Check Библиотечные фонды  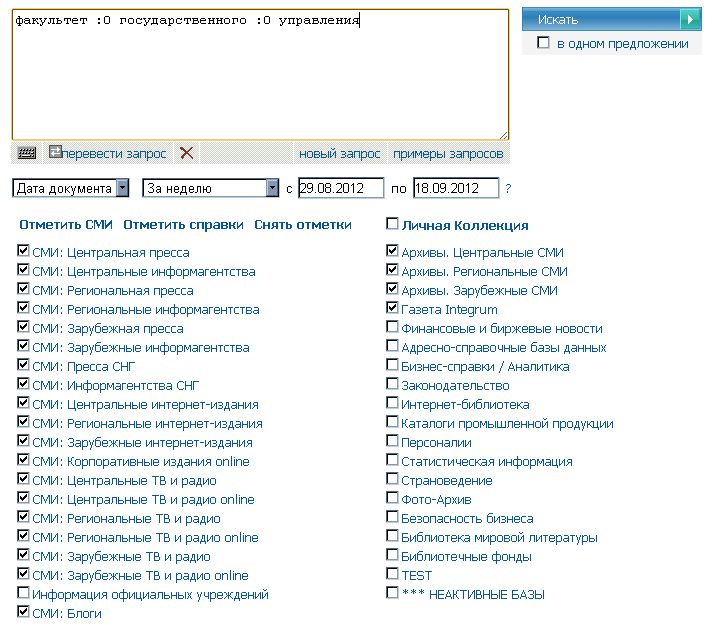pos(392,554)
